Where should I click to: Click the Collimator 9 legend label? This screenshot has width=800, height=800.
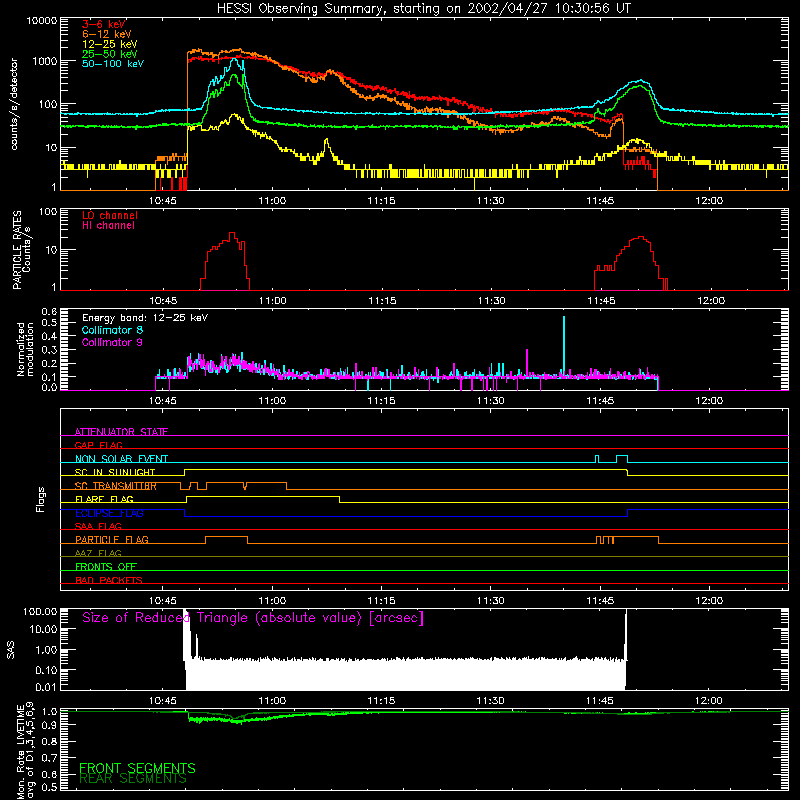click(112, 342)
